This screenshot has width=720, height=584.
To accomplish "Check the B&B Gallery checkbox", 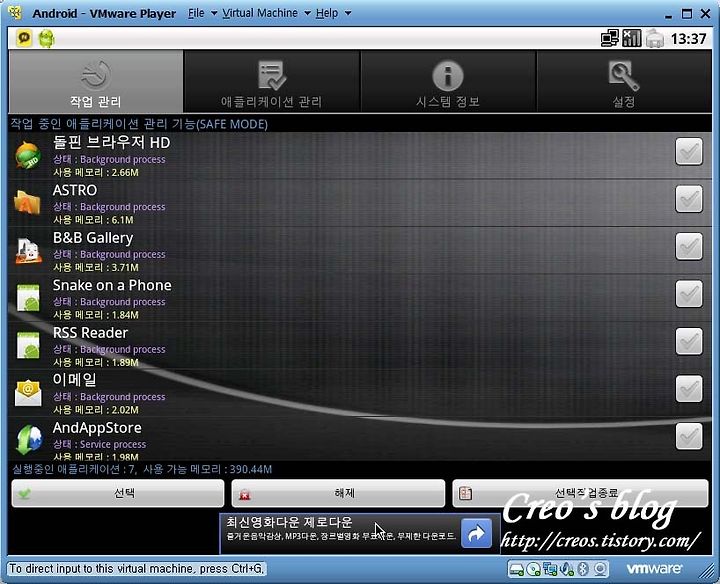I will click(689, 247).
